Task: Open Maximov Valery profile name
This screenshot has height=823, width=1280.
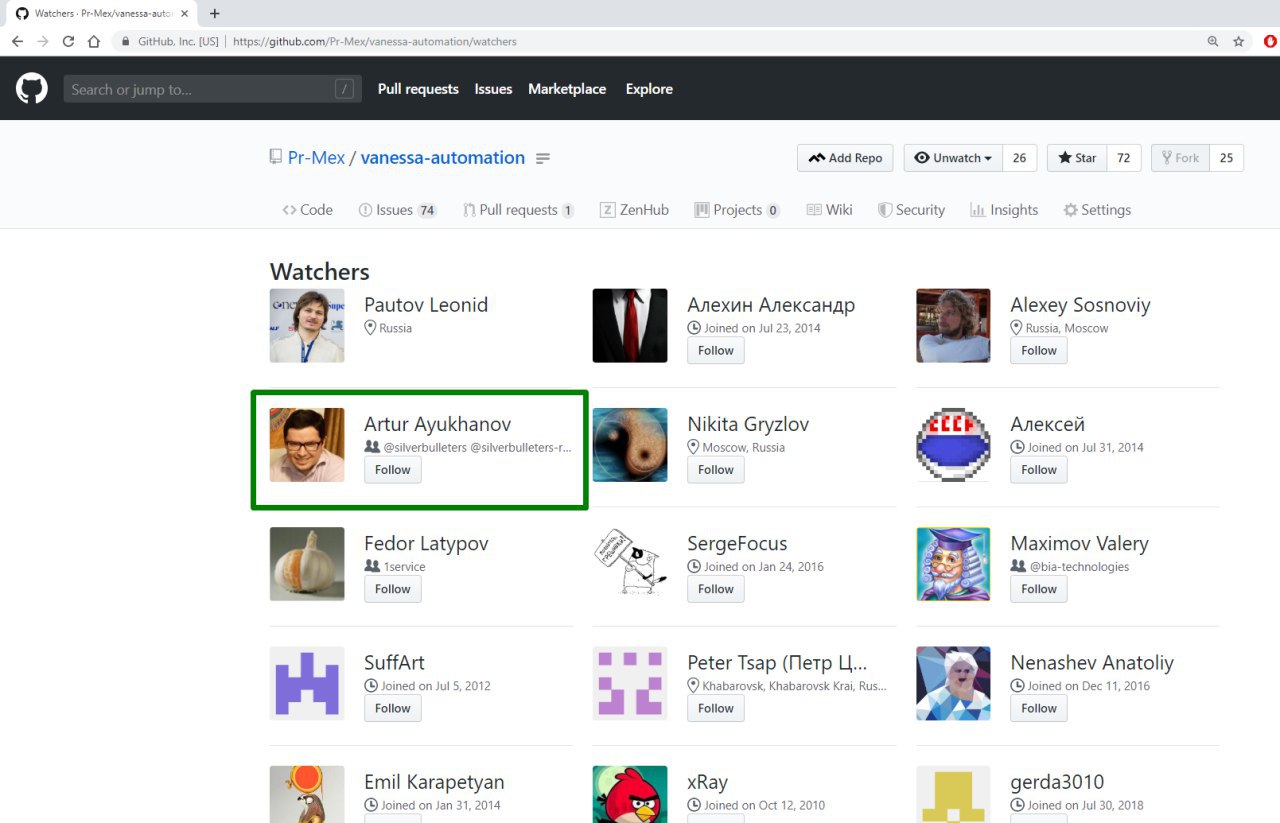Action: pyautogui.click(x=1079, y=544)
